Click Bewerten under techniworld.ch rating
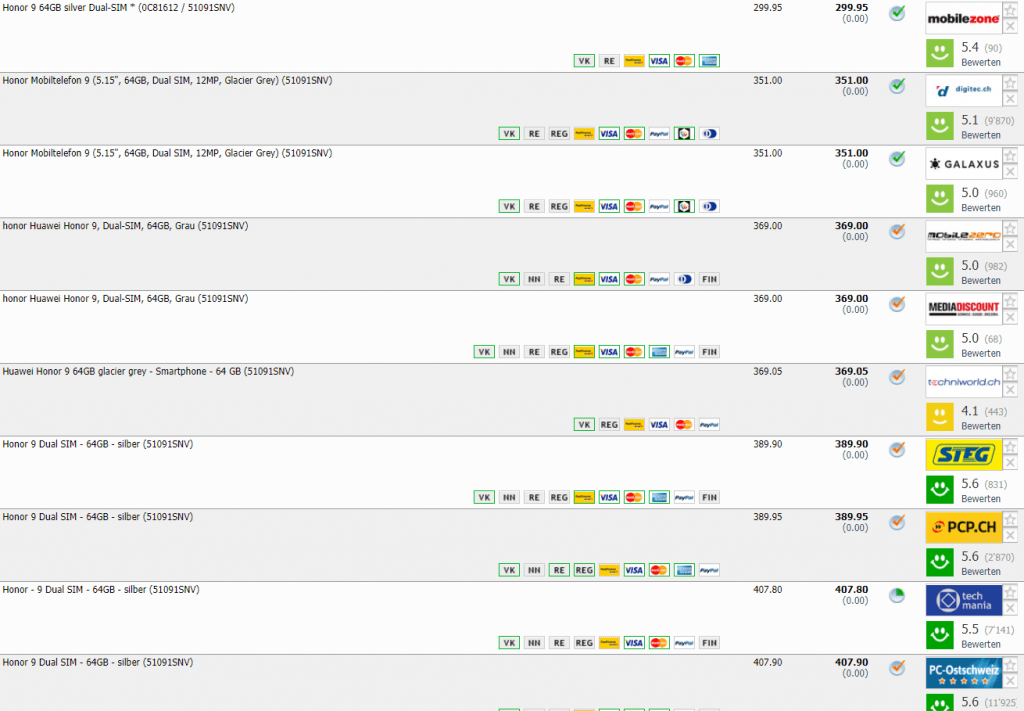The image size is (1024, 711). [x=981, y=426]
